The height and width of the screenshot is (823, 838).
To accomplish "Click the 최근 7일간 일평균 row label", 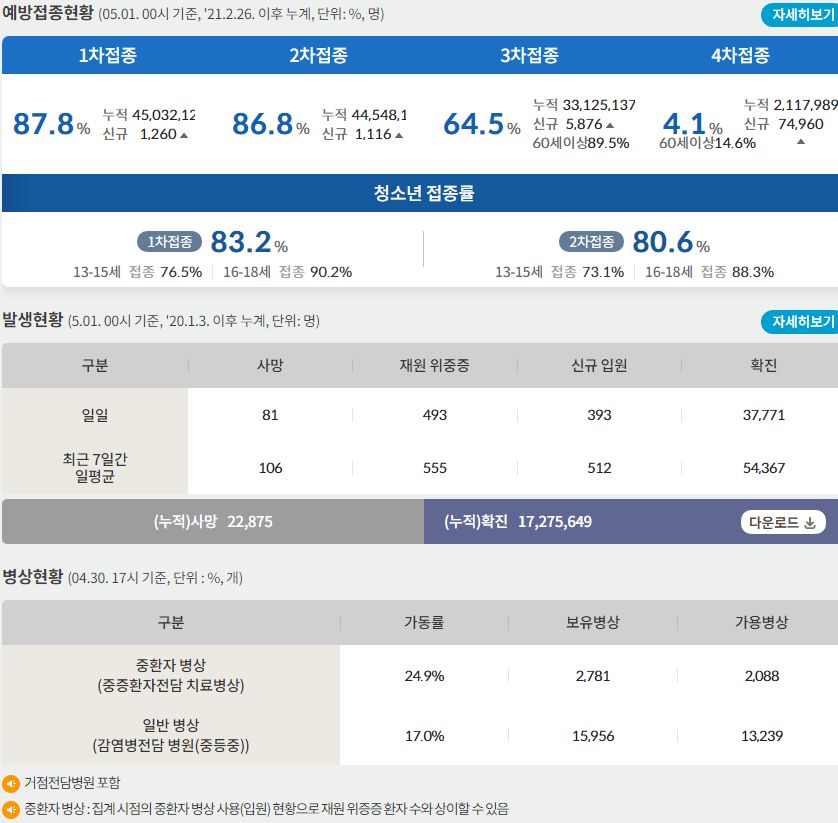I will coord(95,468).
